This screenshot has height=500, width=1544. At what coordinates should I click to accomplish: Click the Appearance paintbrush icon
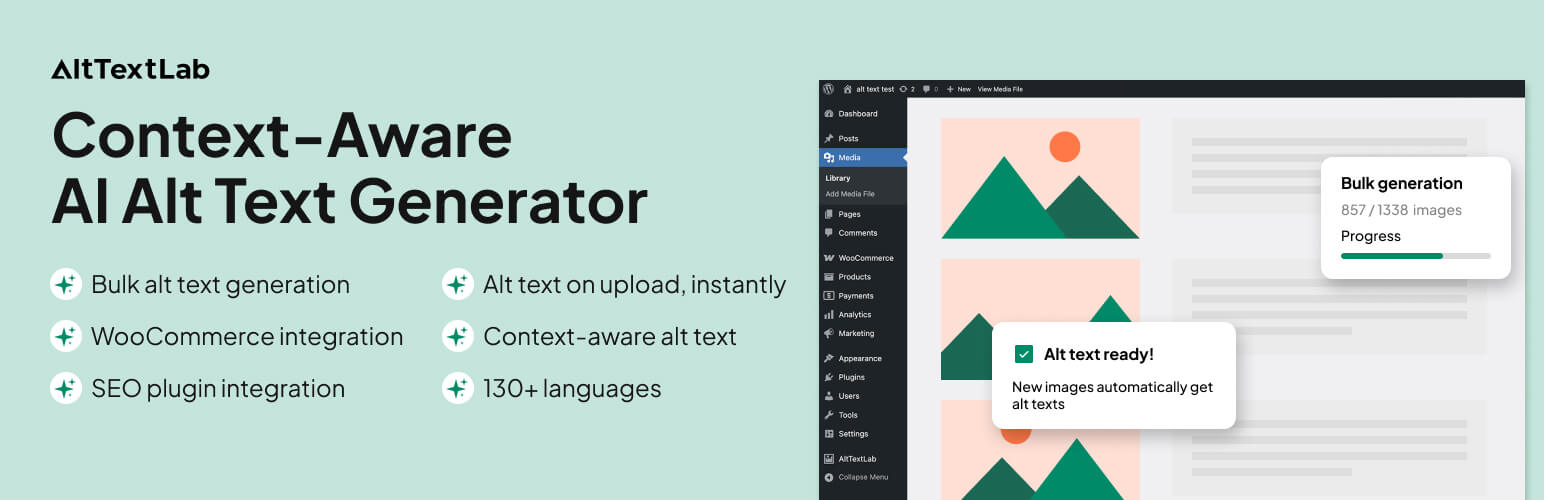tap(829, 358)
